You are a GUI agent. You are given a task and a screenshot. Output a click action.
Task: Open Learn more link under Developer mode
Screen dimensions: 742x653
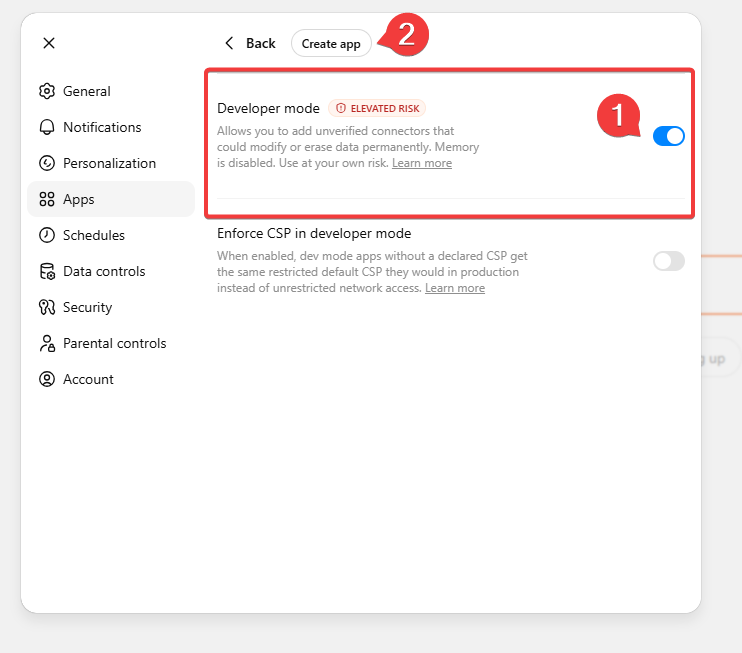pyautogui.click(x=422, y=163)
